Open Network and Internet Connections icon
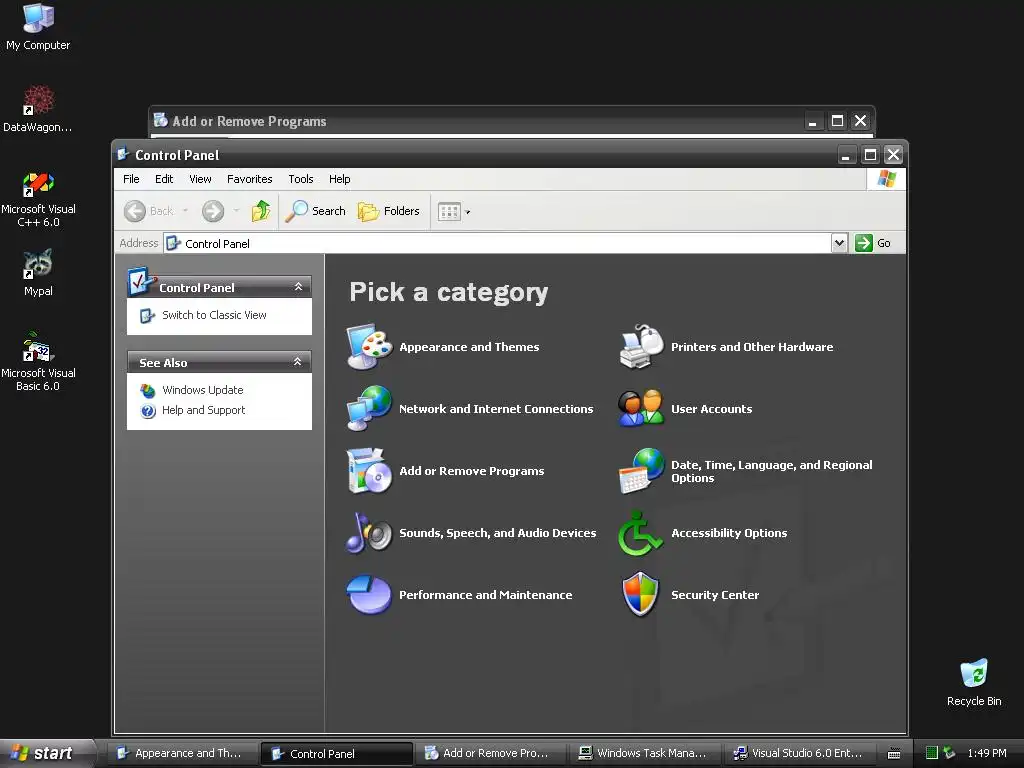Screen dimensions: 1024x768 pyautogui.click(x=369, y=408)
